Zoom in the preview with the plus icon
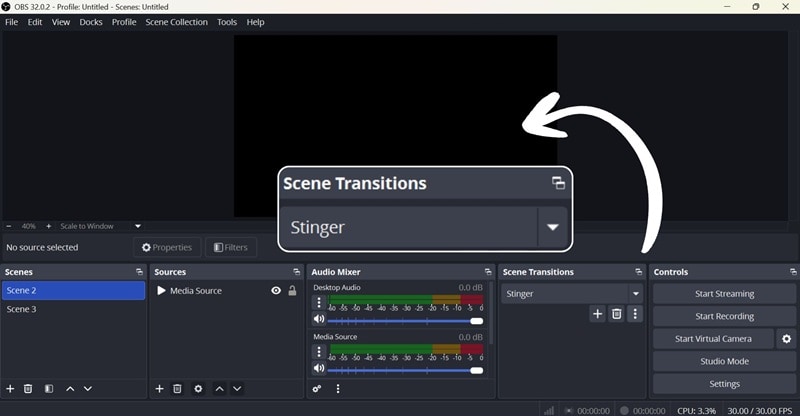Screen dimensions: 800x416 [48, 226]
